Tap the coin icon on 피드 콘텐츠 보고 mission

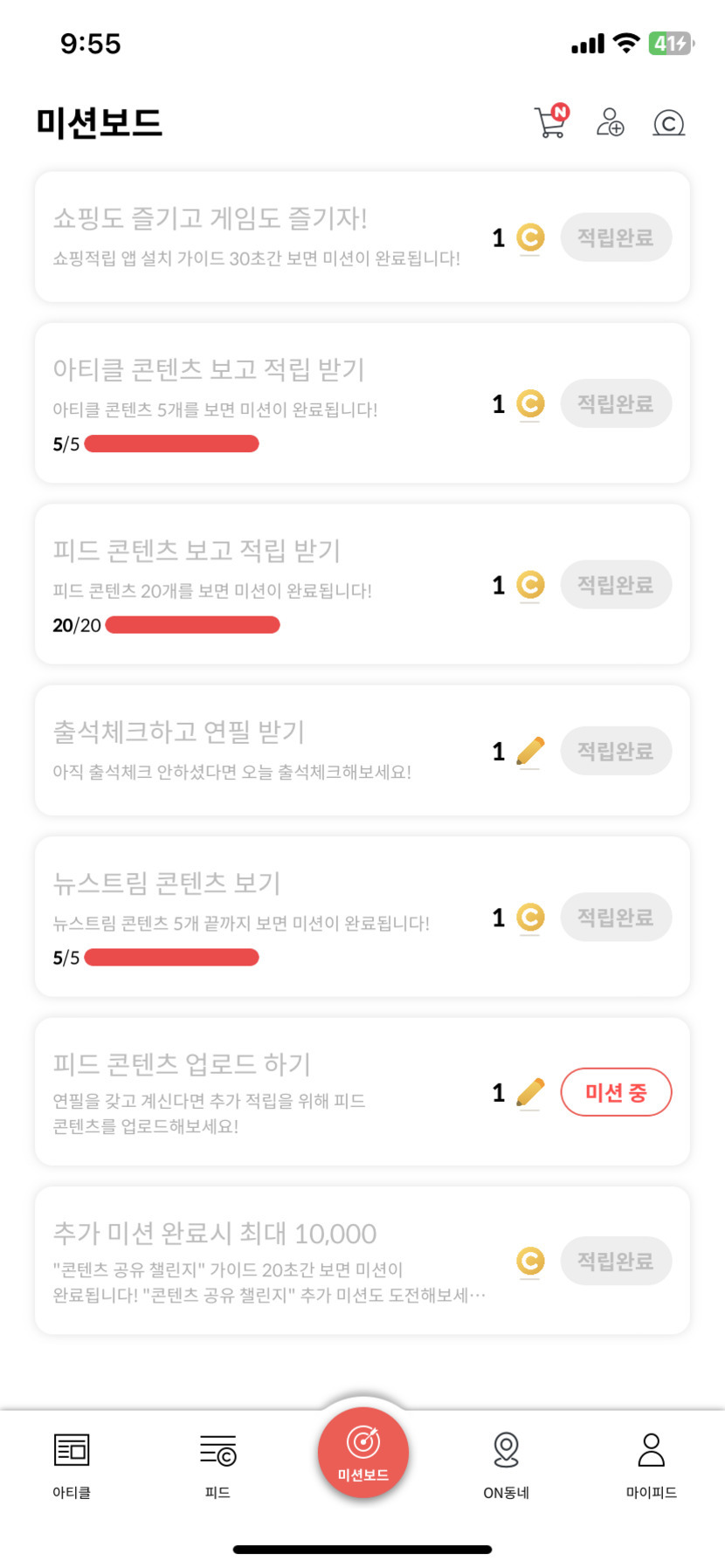(530, 585)
